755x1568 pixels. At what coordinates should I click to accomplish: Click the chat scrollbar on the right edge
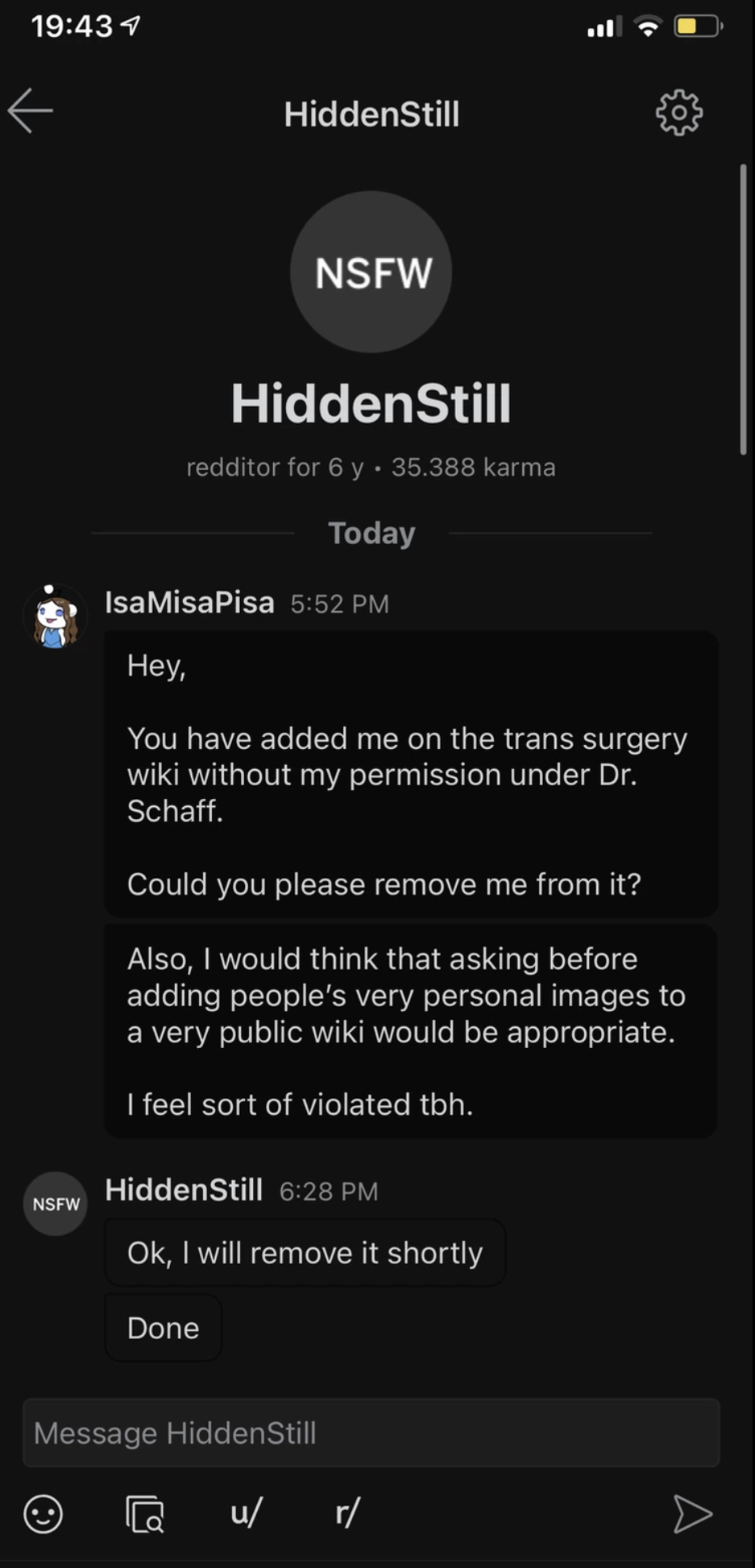click(744, 310)
